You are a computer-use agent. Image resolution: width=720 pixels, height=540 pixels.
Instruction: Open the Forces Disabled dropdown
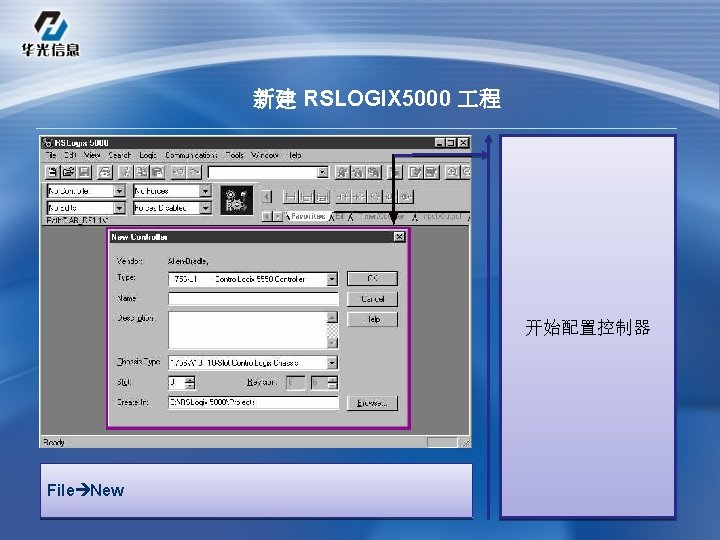coord(205,208)
